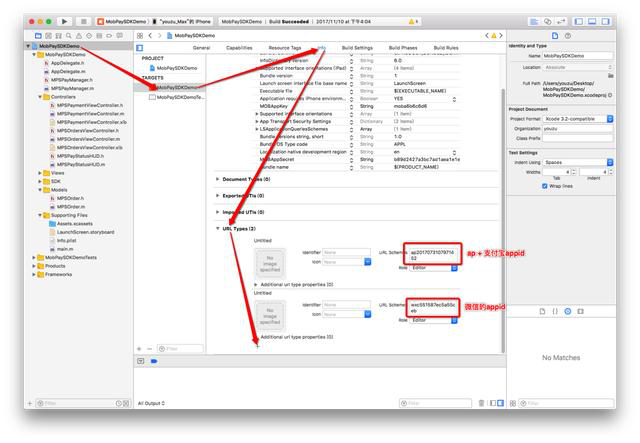640x443 pixels.
Task: Collapse the Controllers group in navigator
Action: point(40,97)
